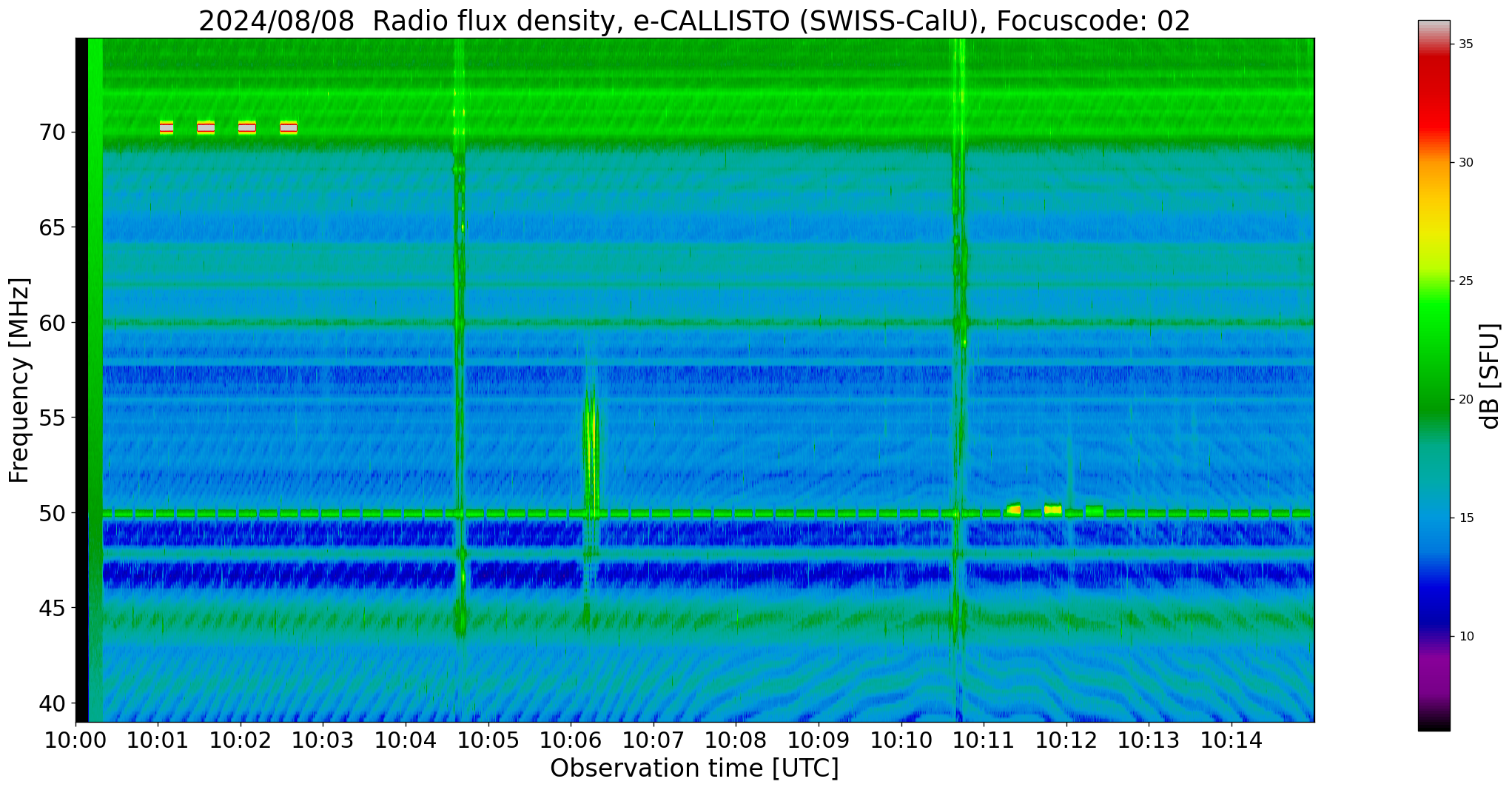Click the 'dB [SFU]' colorbar label
This screenshot has height=790, width=1512.
[x=1491, y=376]
